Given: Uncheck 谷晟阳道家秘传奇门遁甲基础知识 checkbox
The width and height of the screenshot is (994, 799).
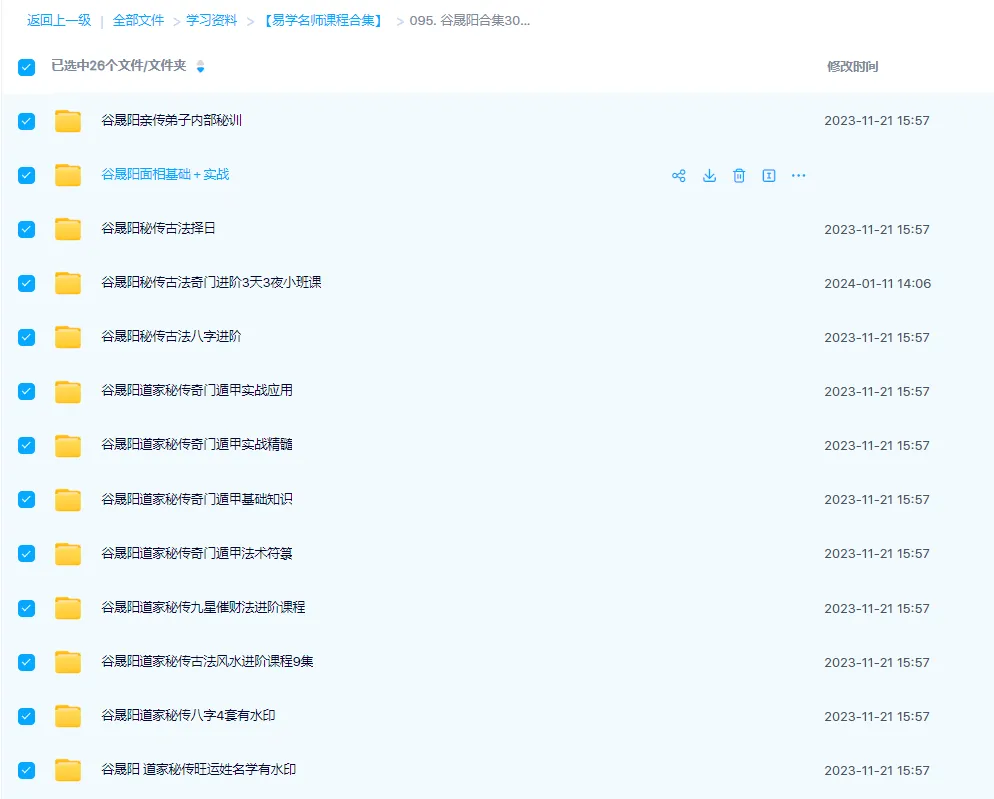Looking at the screenshot, I should (x=27, y=499).
